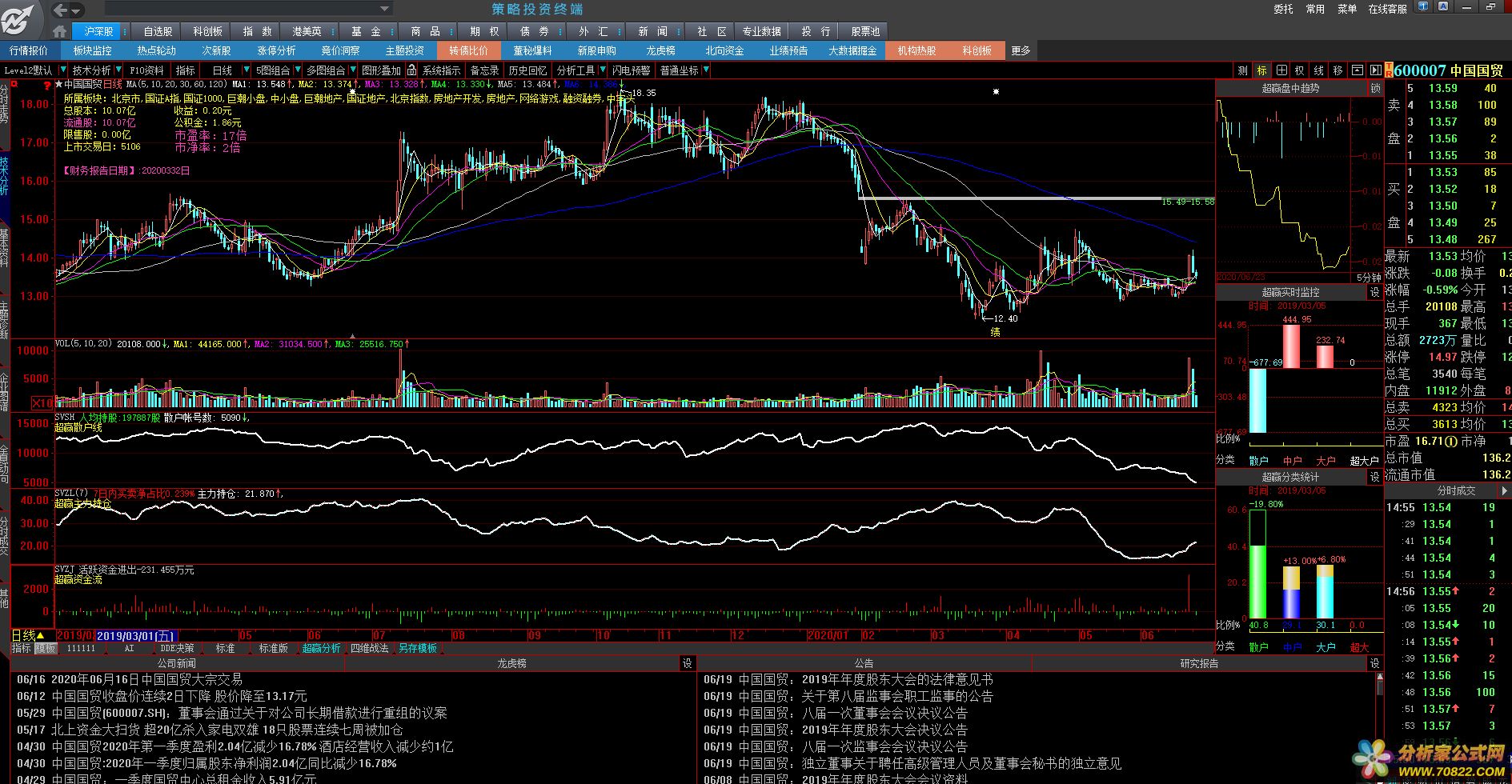Open the 在线客服 menu
The image size is (1512, 784).
tap(1387, 9)
